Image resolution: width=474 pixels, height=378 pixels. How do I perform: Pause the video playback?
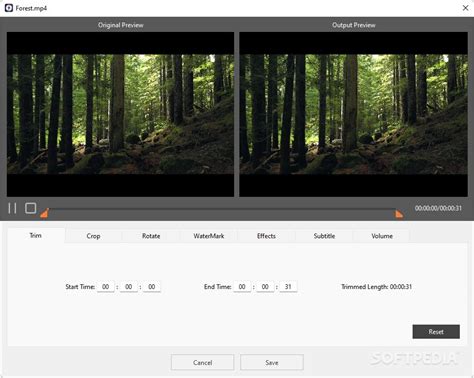pos(12,208)
